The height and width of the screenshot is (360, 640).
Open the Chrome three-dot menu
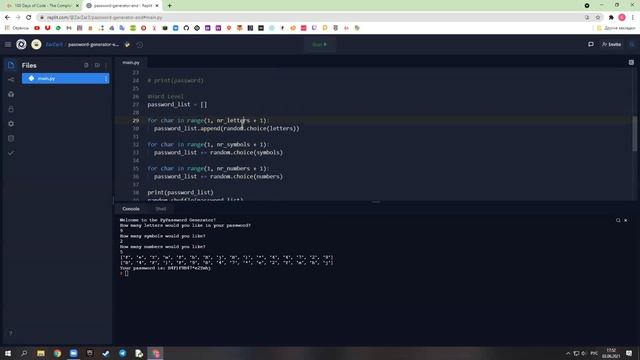click(x=633, y=18)
